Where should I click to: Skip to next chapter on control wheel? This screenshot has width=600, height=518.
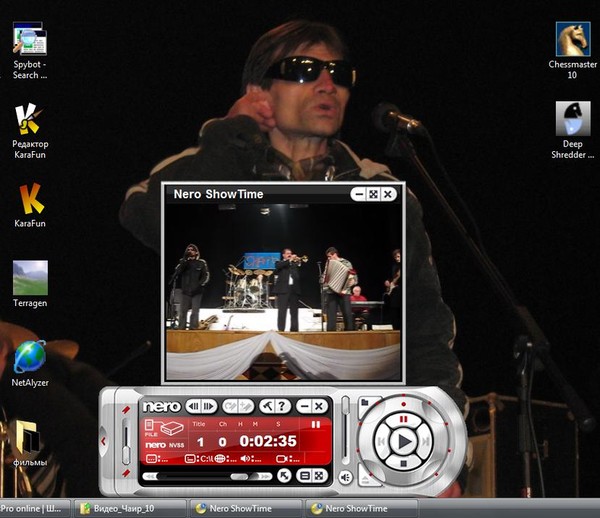pyautogui.click(x=427, y=440)
